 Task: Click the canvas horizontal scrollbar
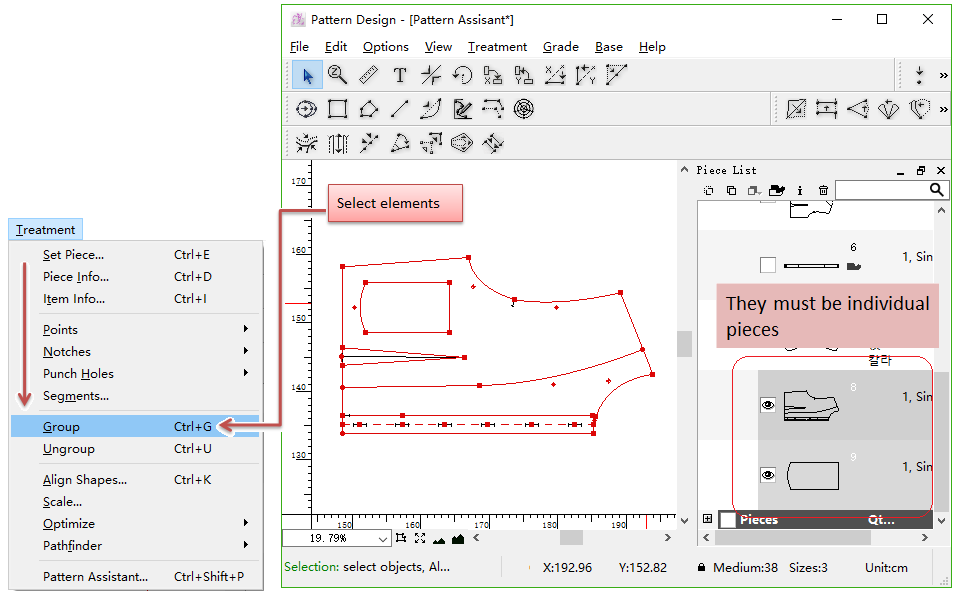571,538
